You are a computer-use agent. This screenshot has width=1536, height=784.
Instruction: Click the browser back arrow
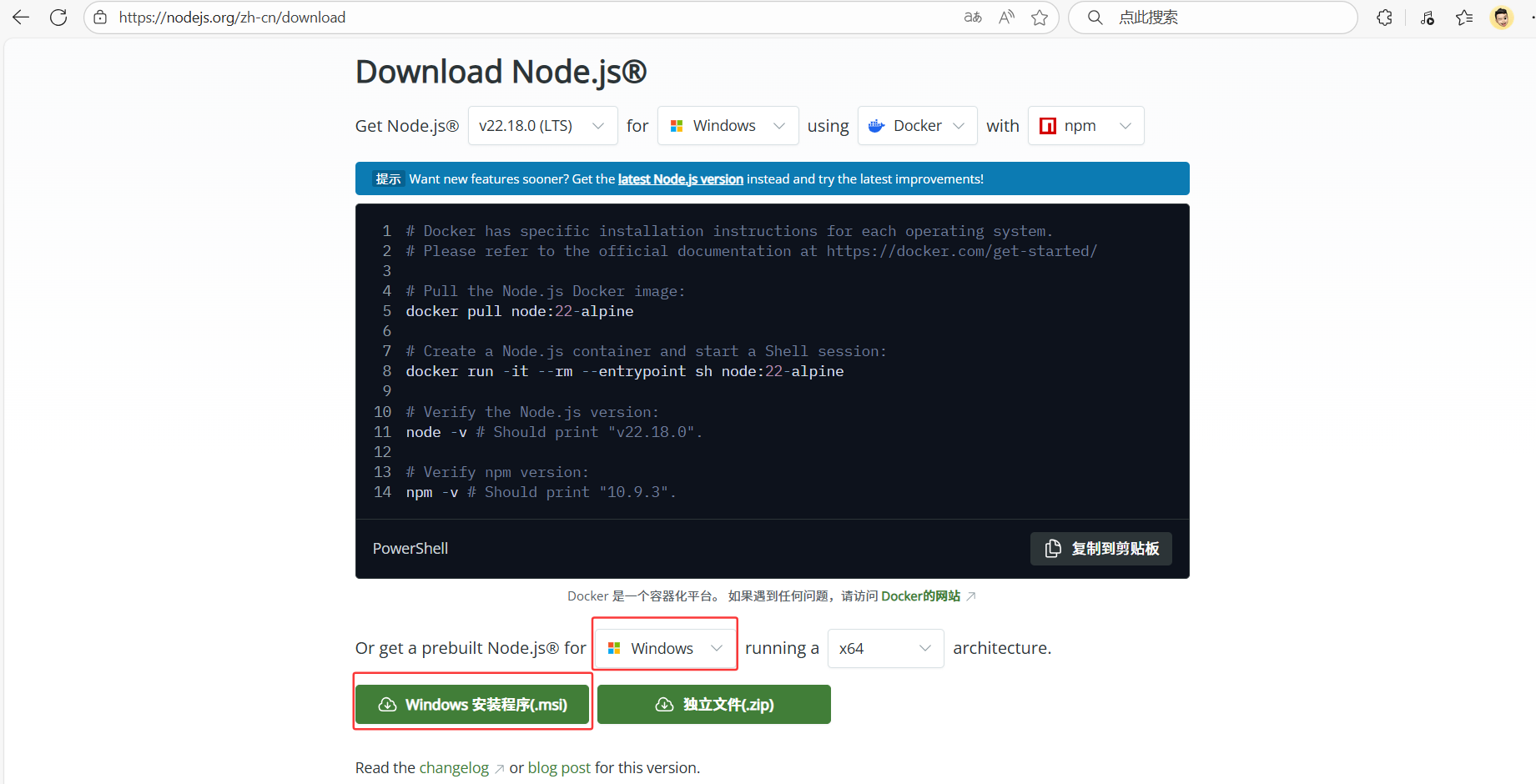tap(21, 18)
